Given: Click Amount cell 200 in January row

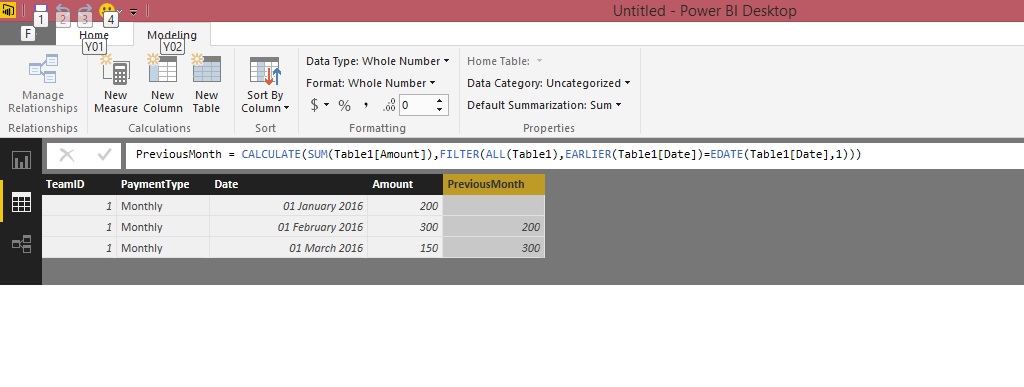Looking at the screenshot, I should [405, 206].
